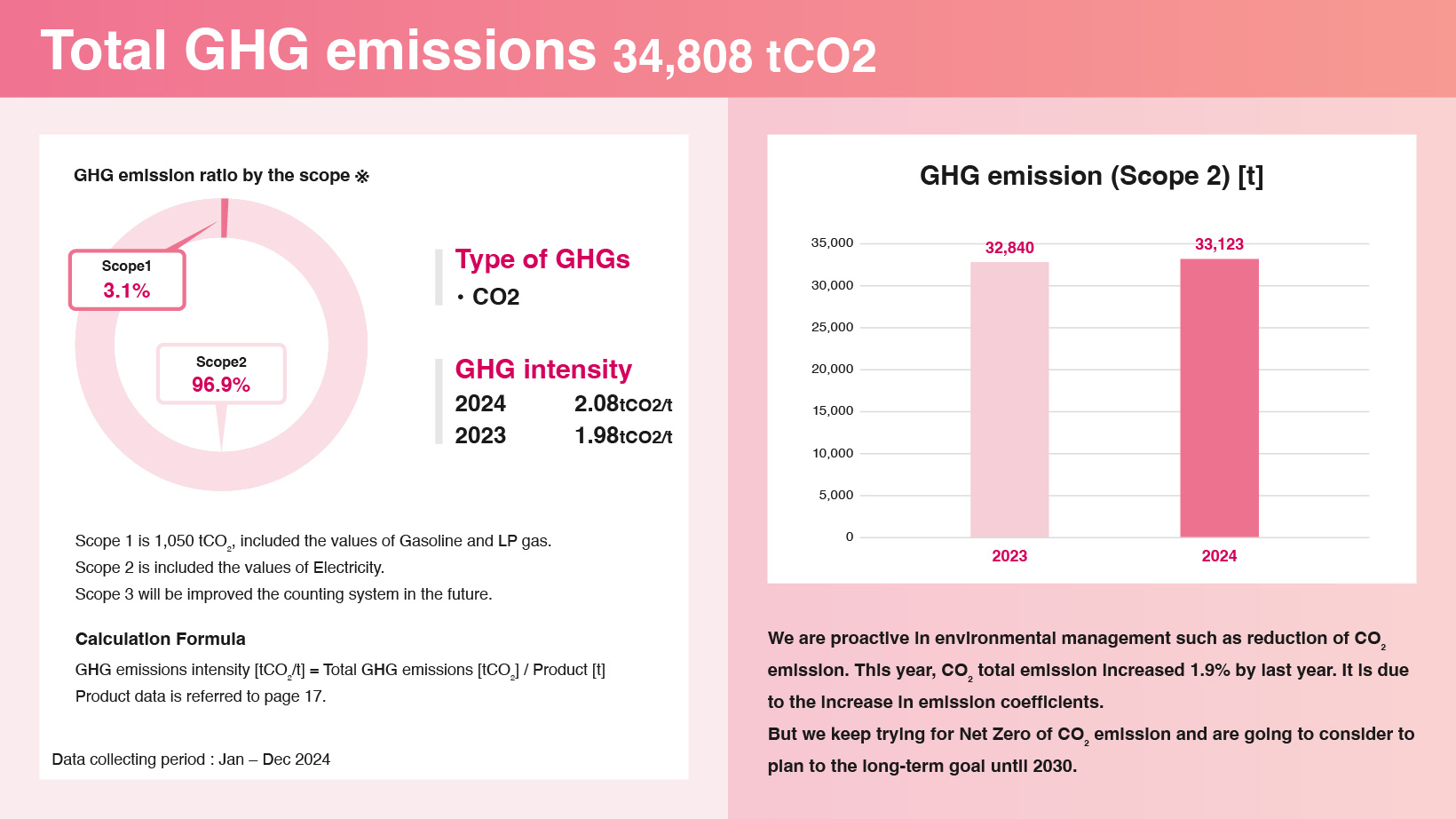Click the Type of GHGs heading
The width and height of the screenshot is (1456, 819).
(x=542, y=259)
